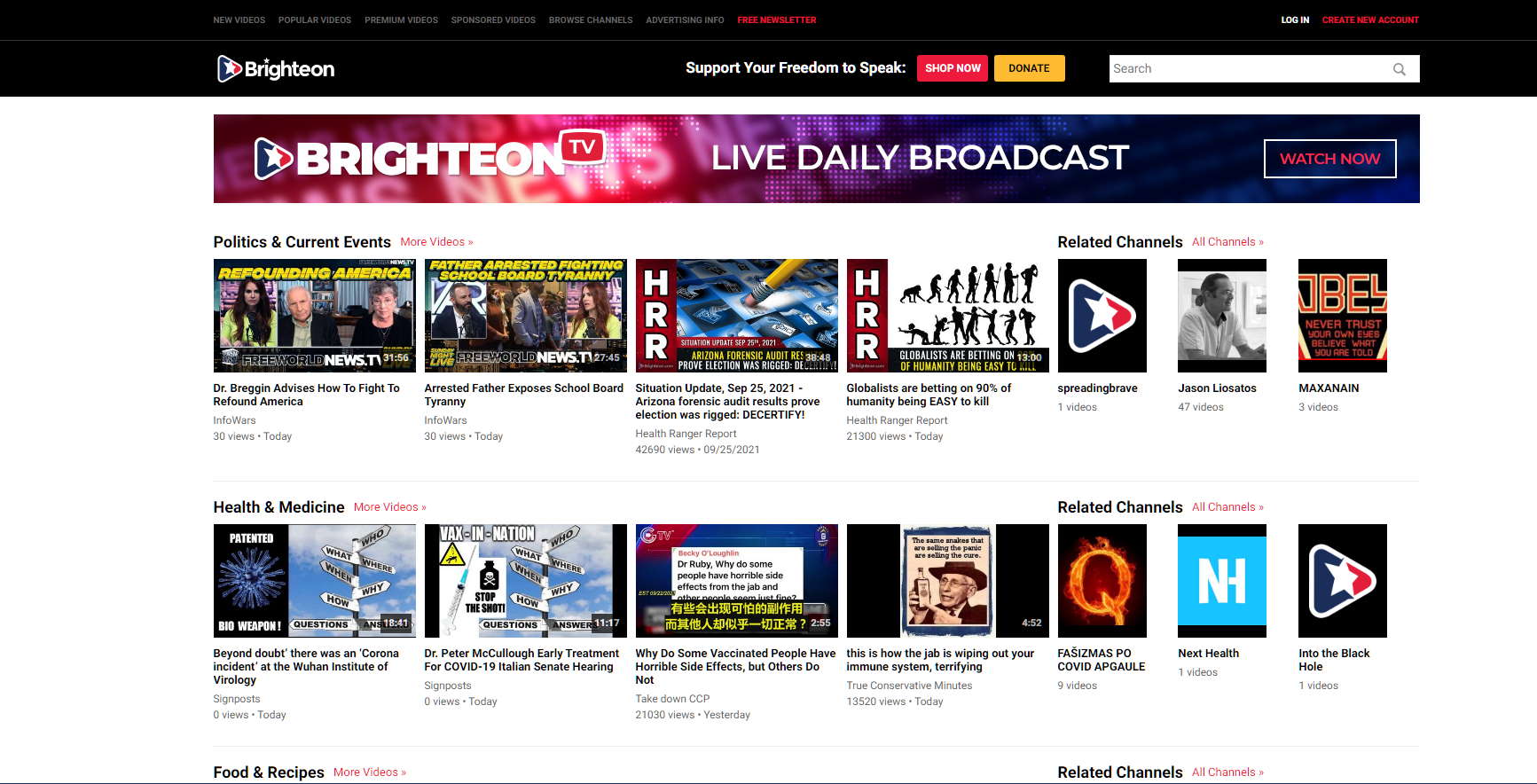
Task: Open the spreadingbrave channel avatar
Action: click(1102, 316)
